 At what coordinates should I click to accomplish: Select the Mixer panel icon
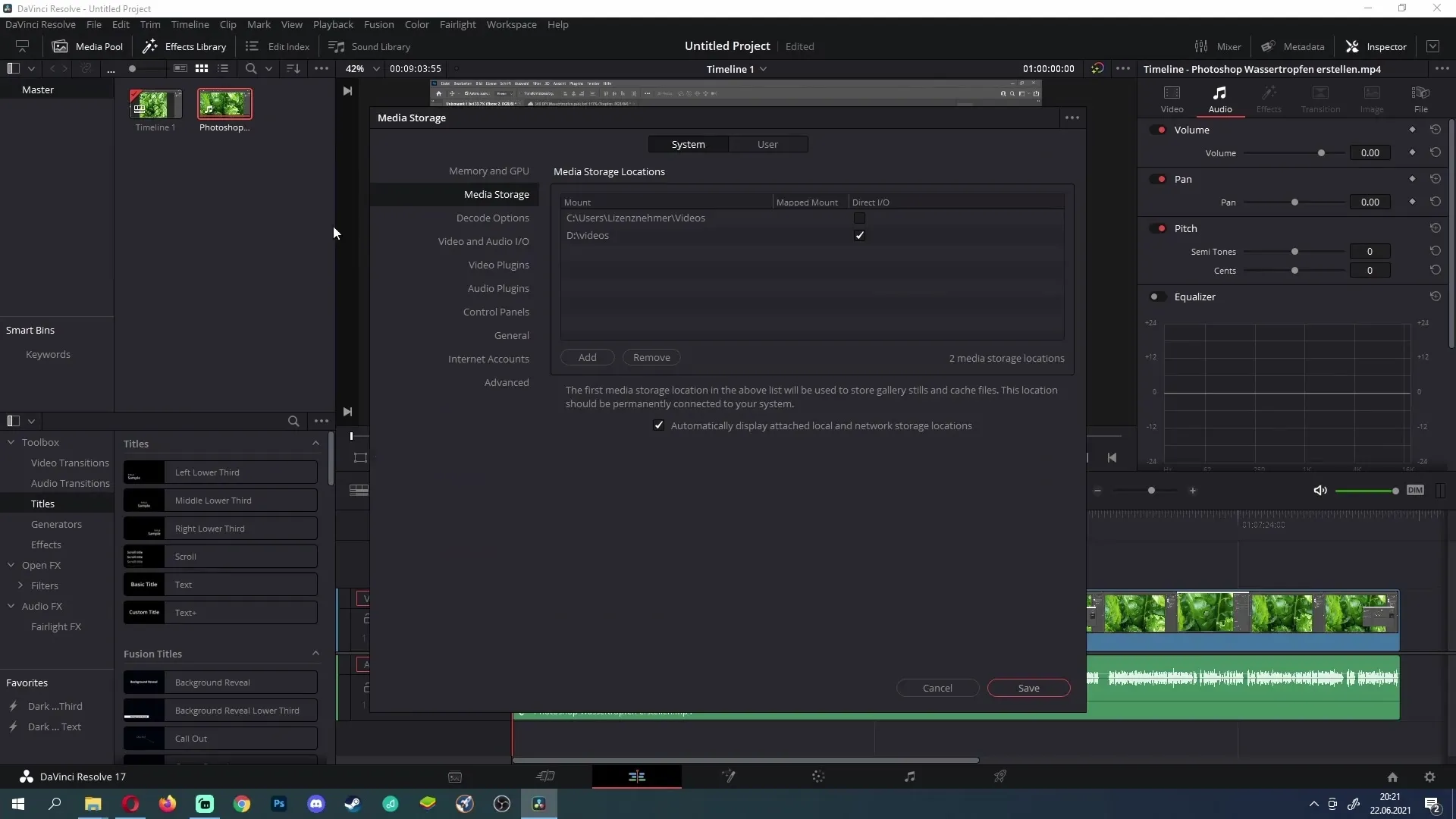[1202, 46]
